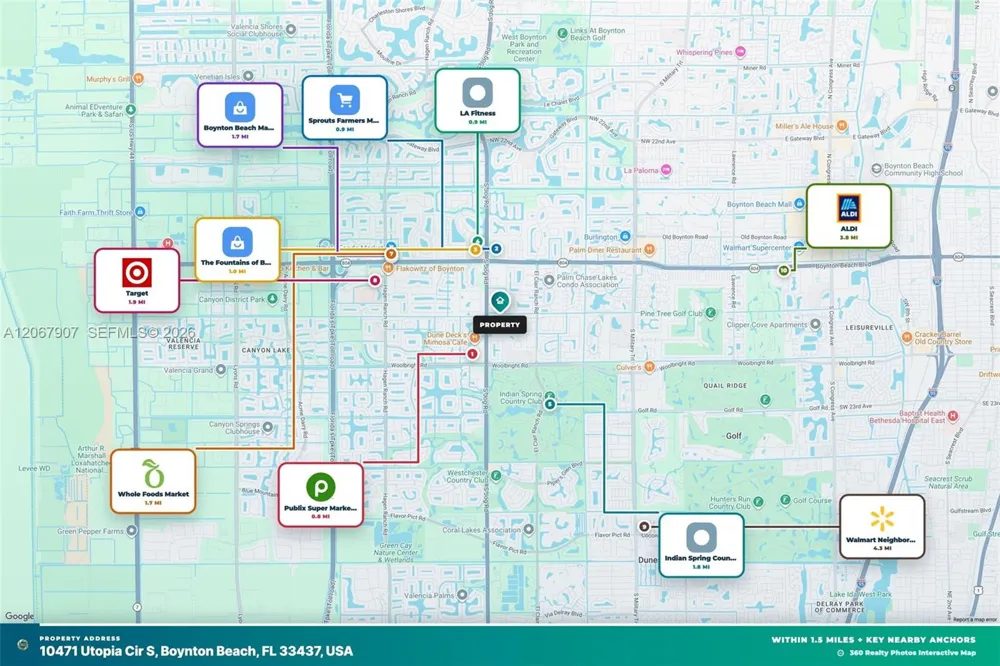1000x666 pixels.
Task: Click the Valencia Shores Social Clubhouse pin
Action: [x=291, y=29]
